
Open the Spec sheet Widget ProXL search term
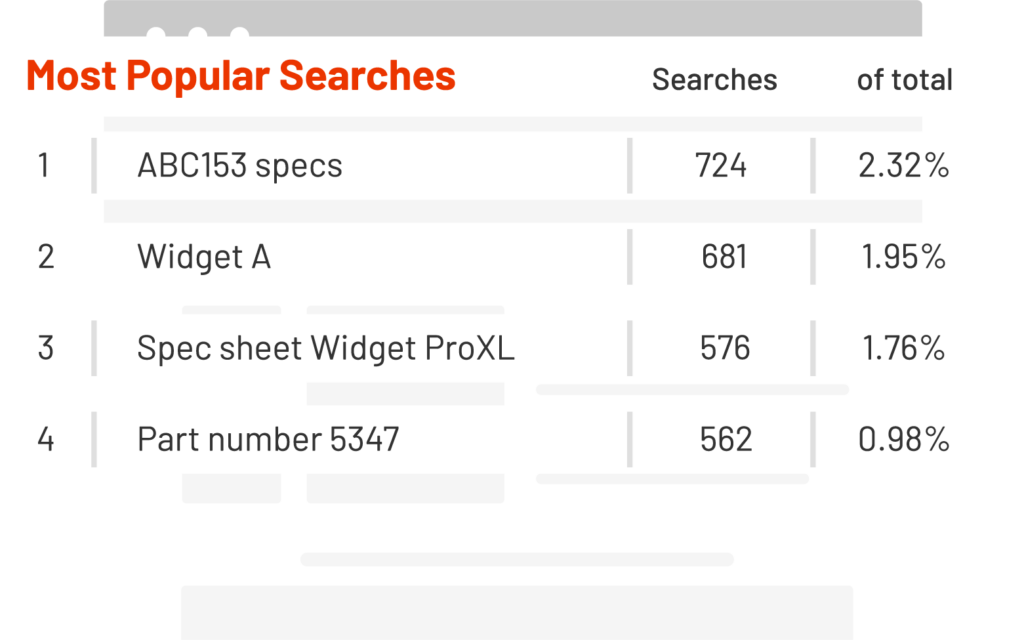pos(326,348)
